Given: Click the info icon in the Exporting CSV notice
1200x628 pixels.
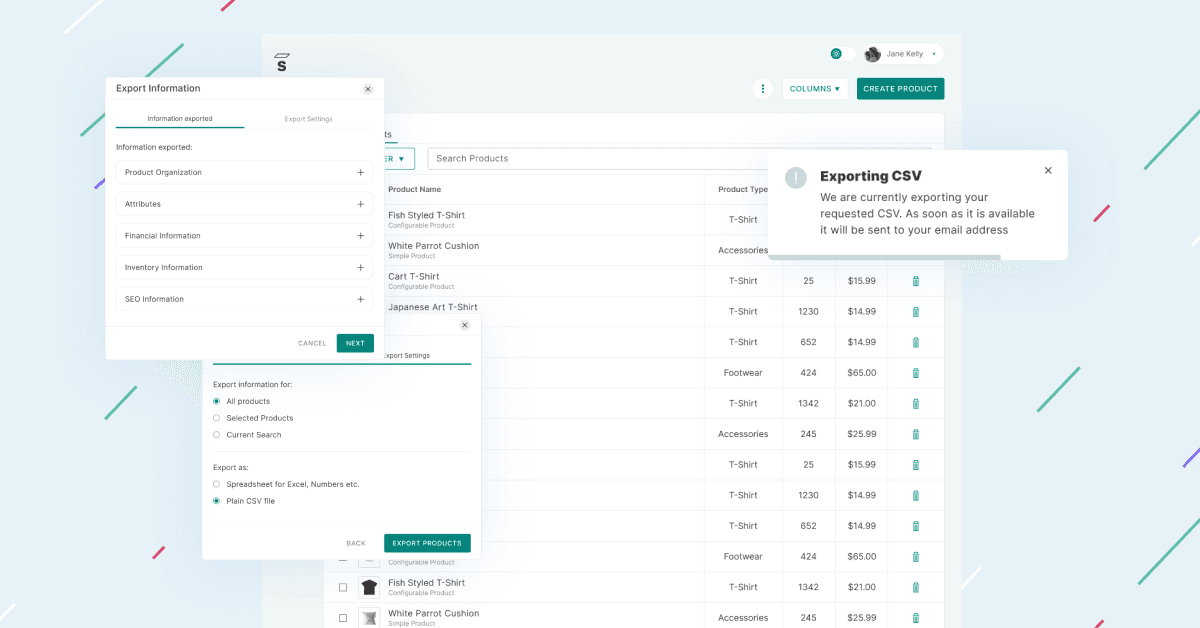Looking at the screenshot, I should (x=795, y=177).
